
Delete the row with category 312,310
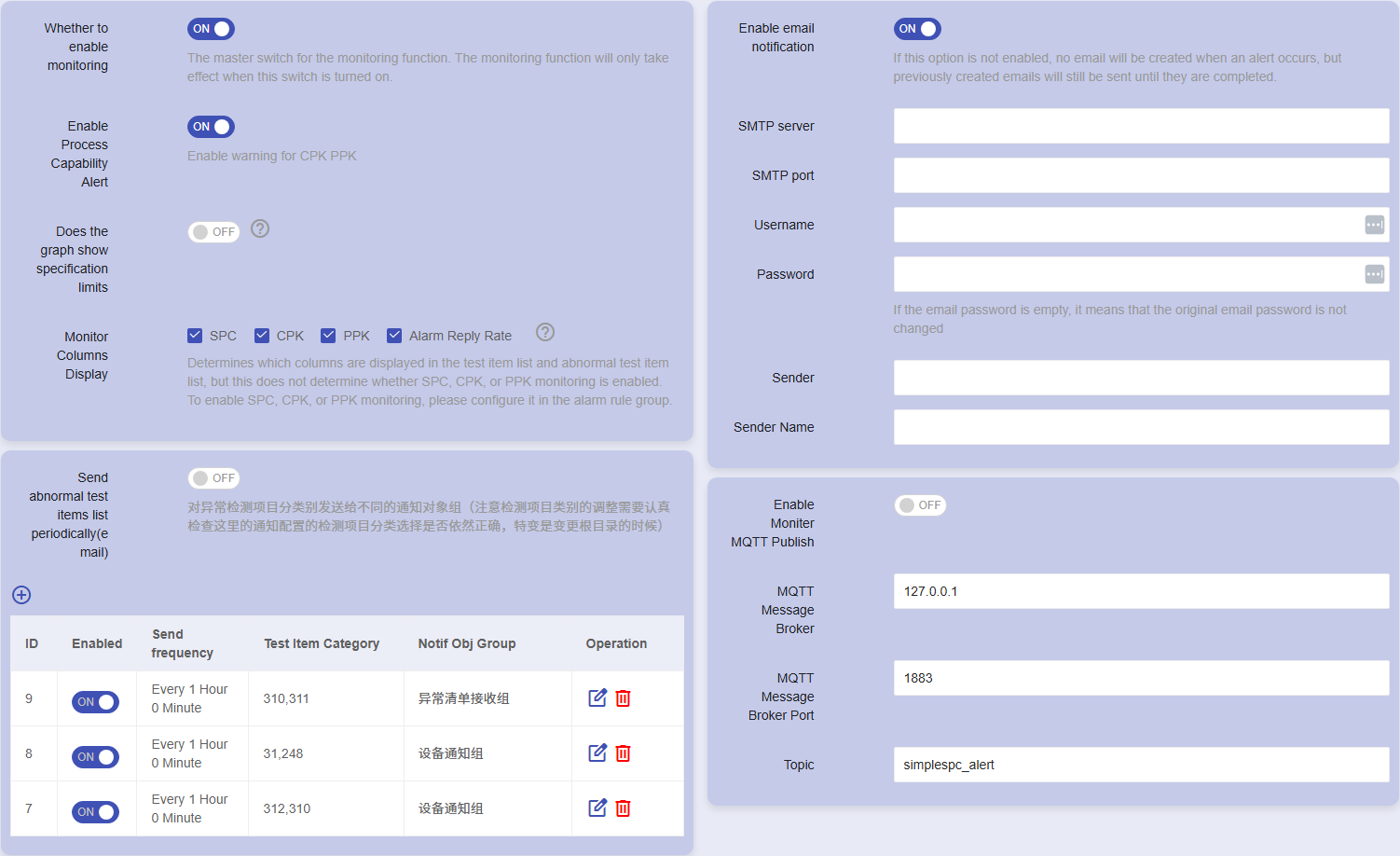point(624,808)
